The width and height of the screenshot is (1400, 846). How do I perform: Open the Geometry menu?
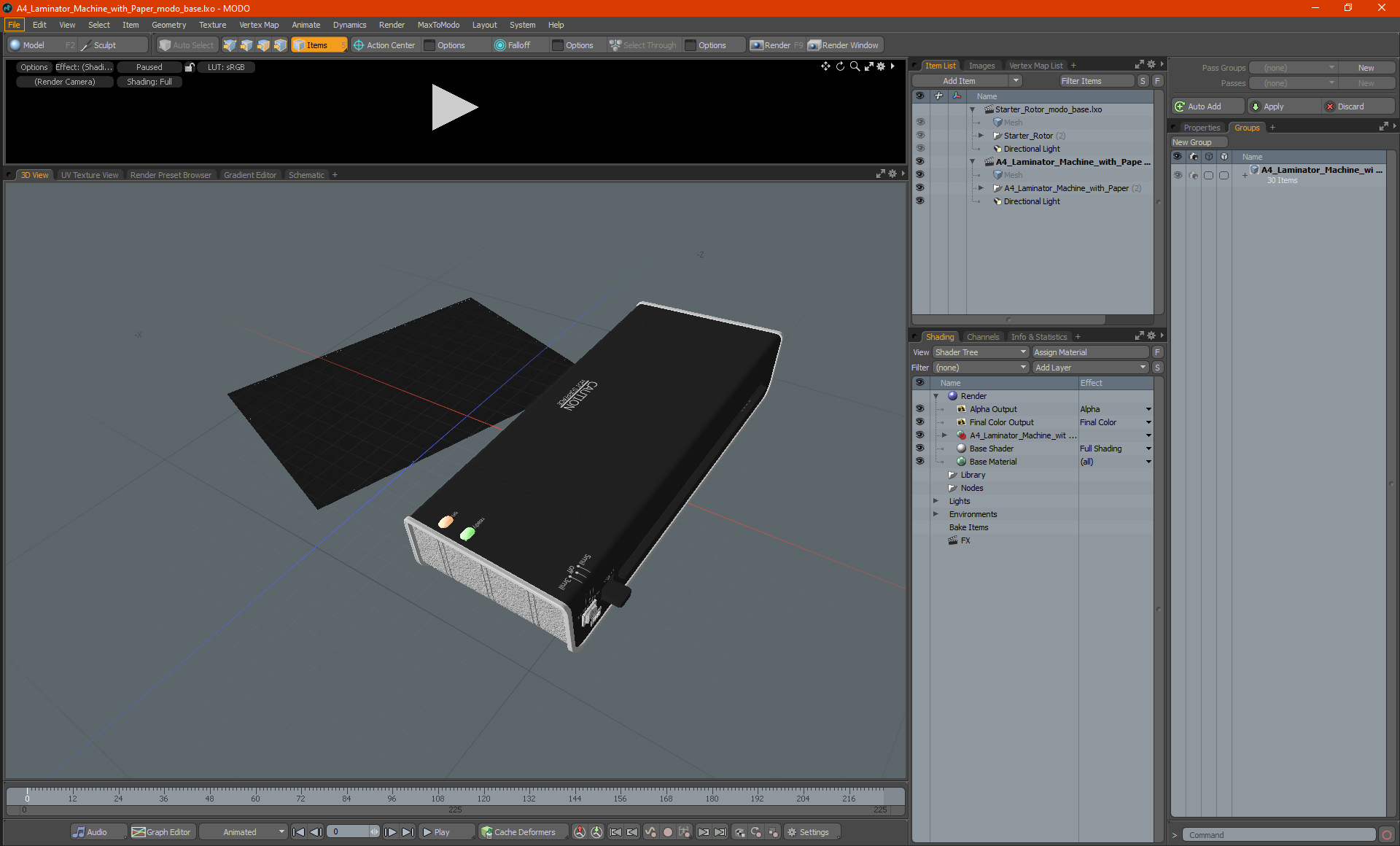tap(168, 25)
